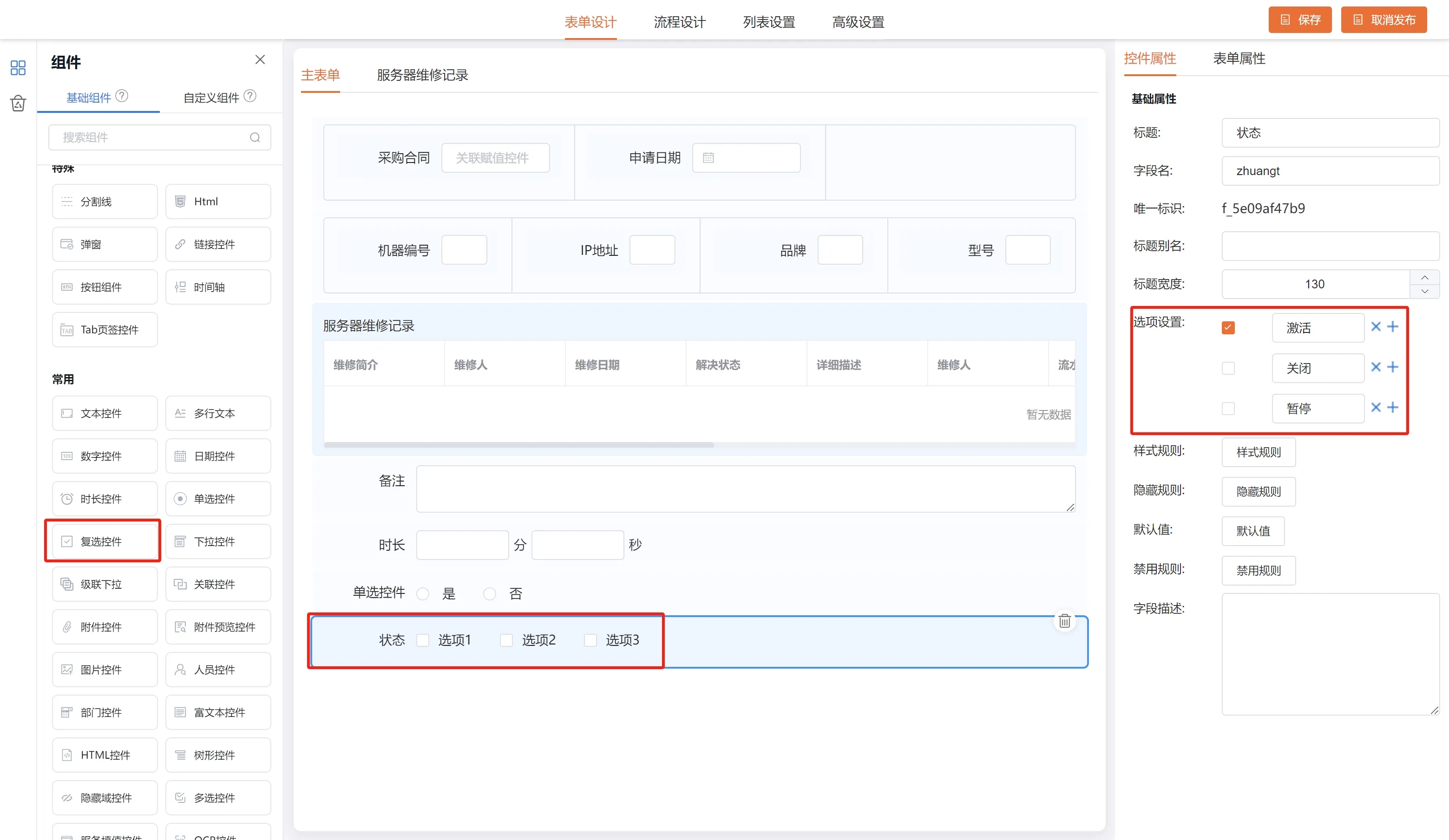Switch to 流程设计 tab
The height and width of the screenshot is (840, 1449).
point(679,22)
